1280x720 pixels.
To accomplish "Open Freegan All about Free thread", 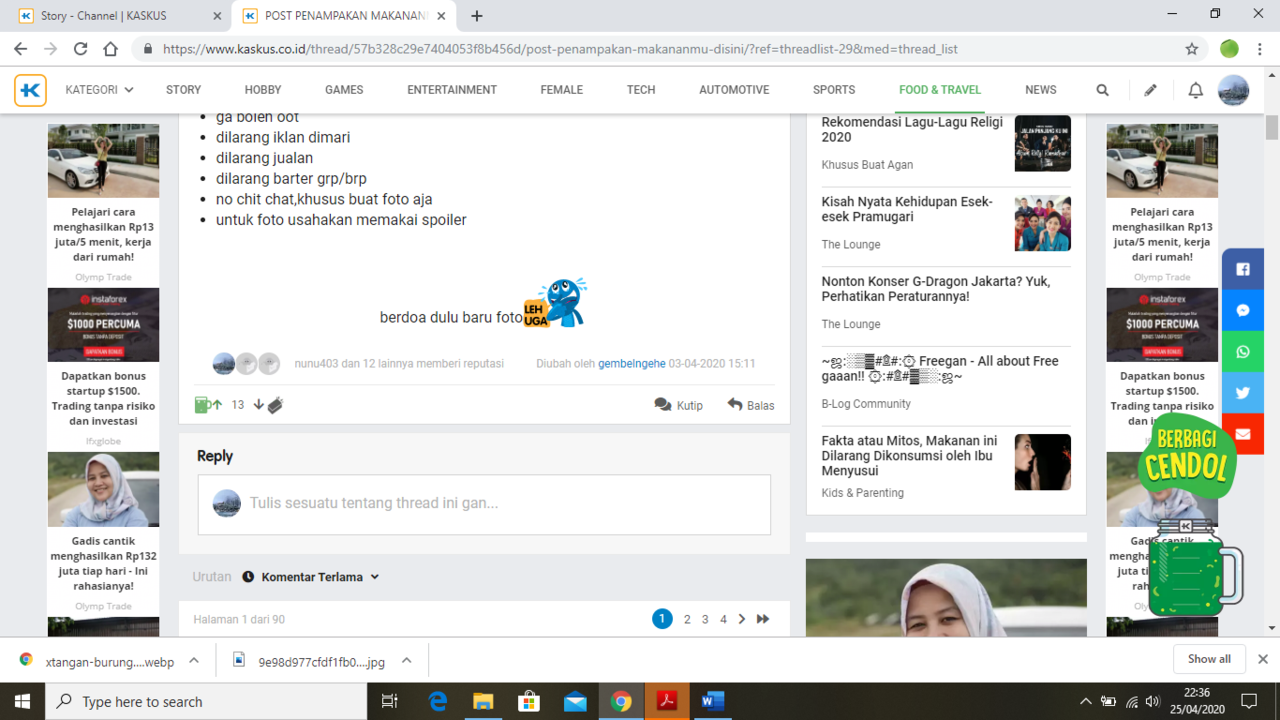I will click(940, 369).
